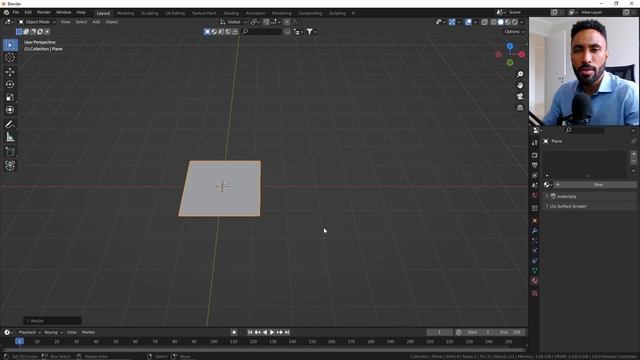Open the Keying dropdown in timeline
Screen dimensions: 640x360
53,332
